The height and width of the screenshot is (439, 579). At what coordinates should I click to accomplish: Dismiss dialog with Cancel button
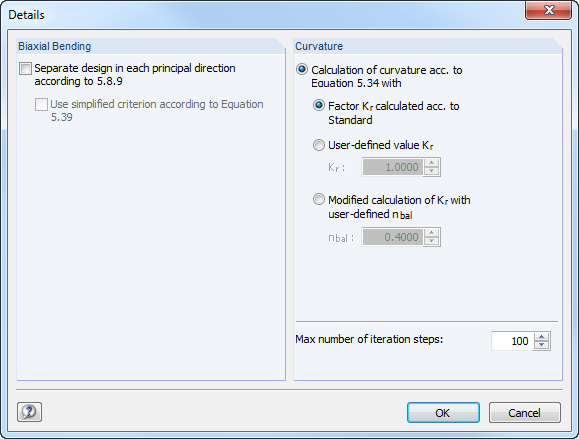point(524,412)
